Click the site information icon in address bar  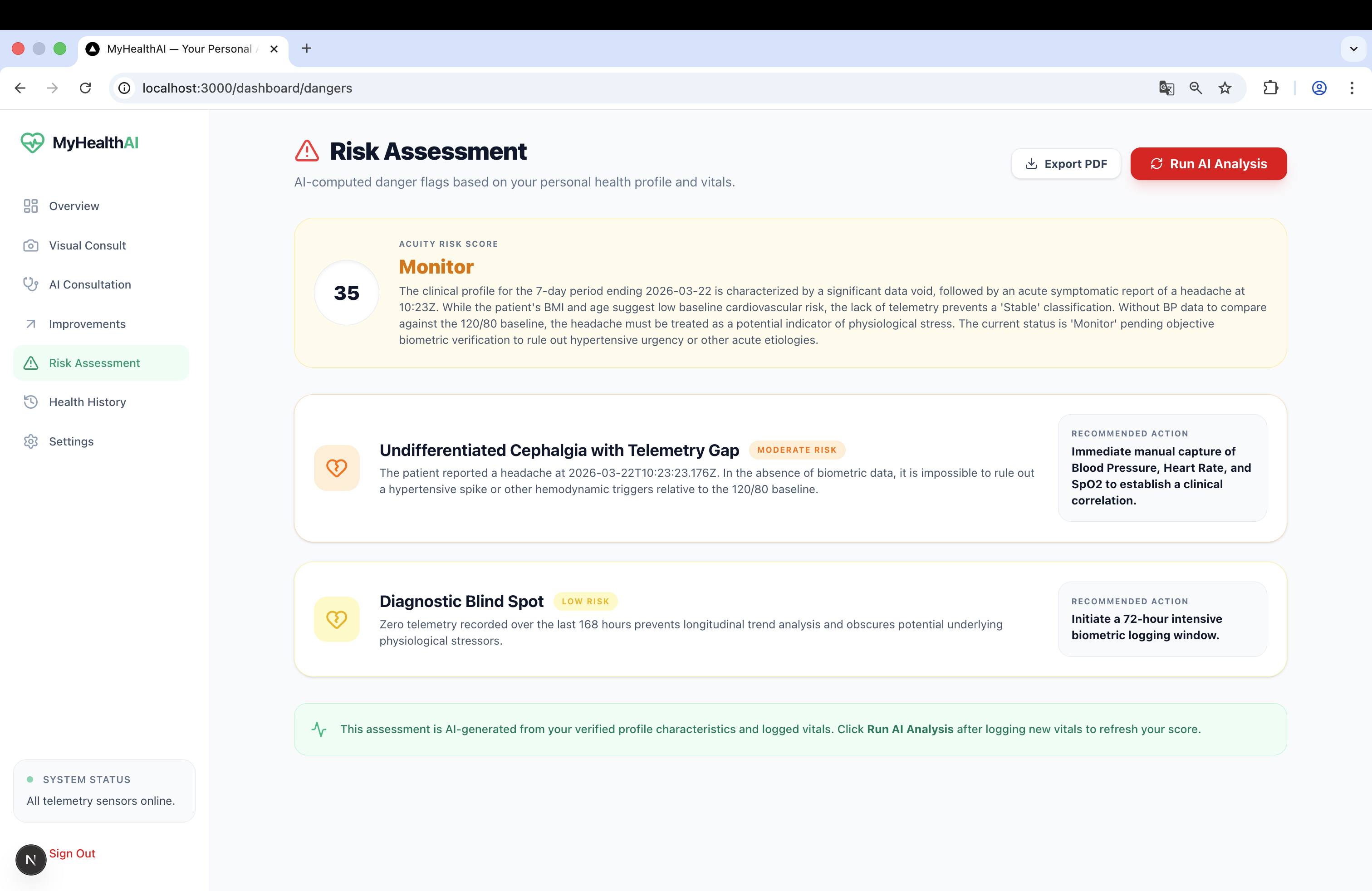(124, 88)
